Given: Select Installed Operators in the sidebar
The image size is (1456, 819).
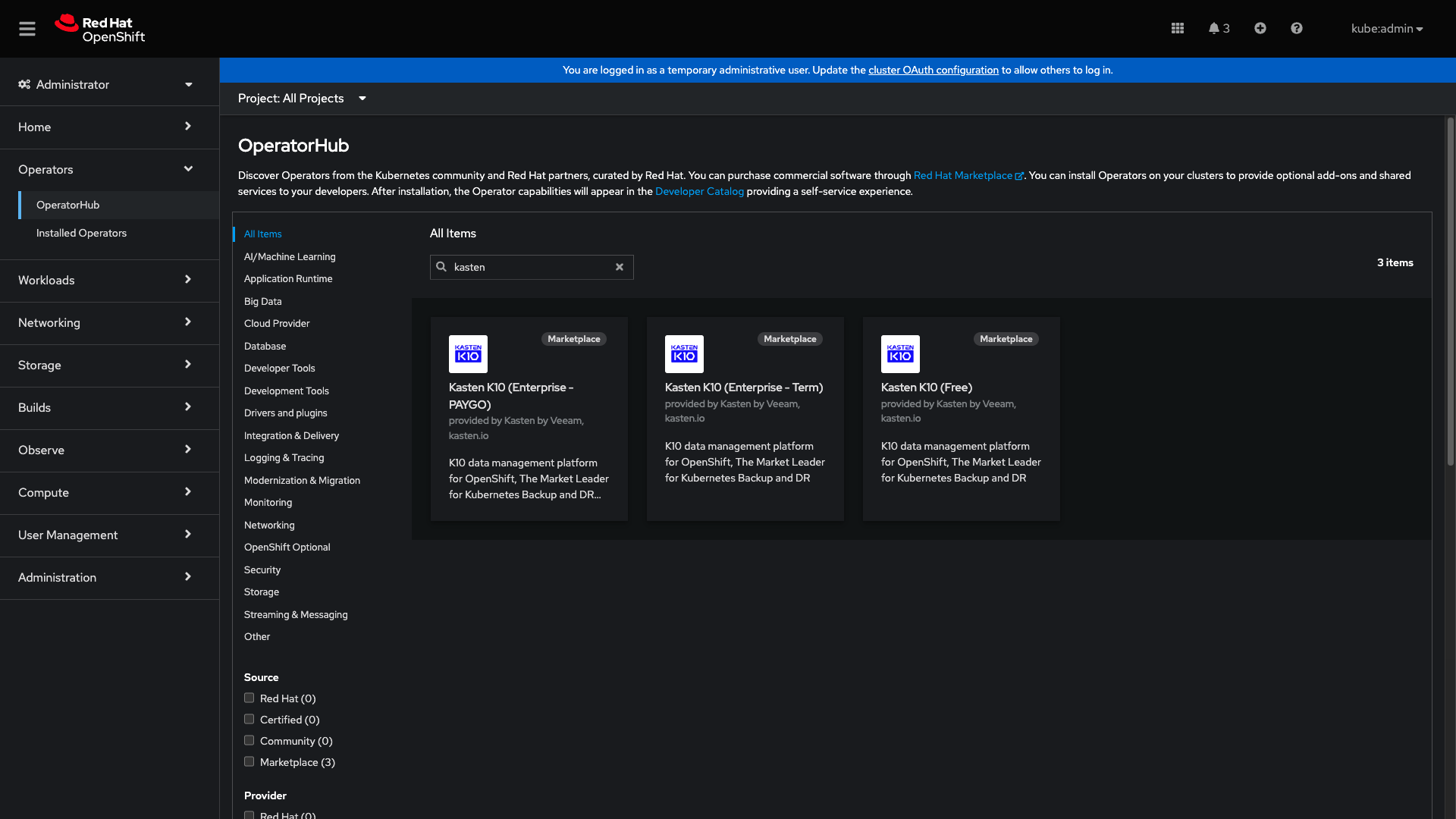Looking at the screenshot, I should click(81, 233).
